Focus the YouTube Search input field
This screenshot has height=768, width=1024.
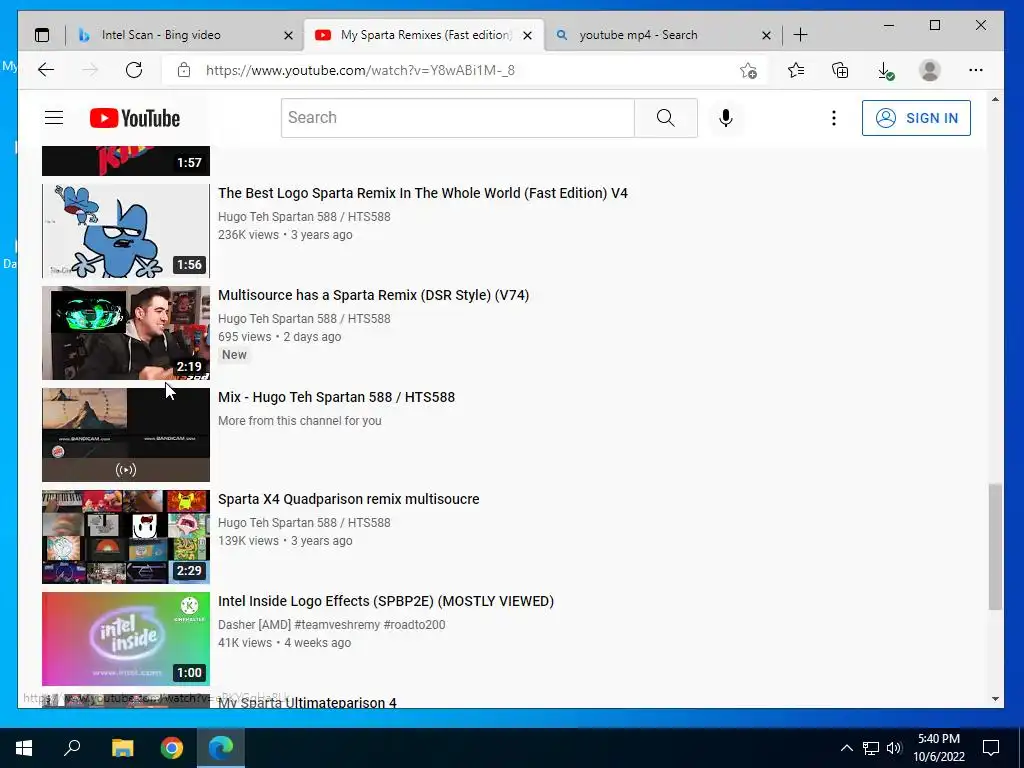(x=458, y=118)
